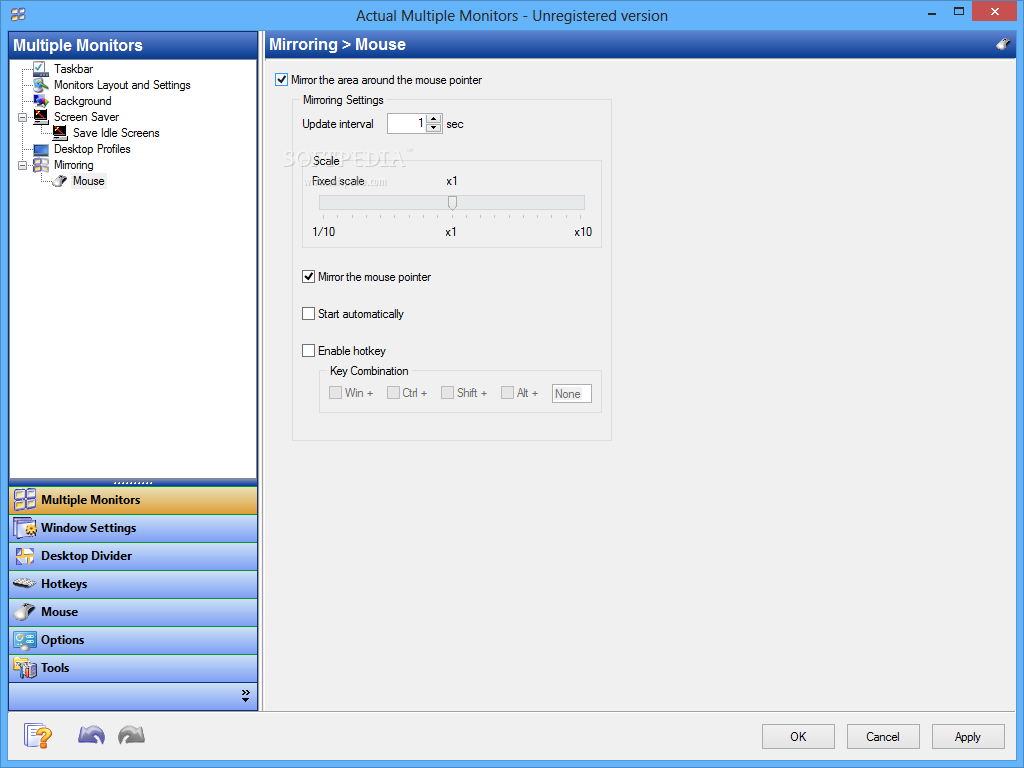Select Mirroring in the tree
The height and width of the screenshot is (768, 1024).
[x=73, y=165]
